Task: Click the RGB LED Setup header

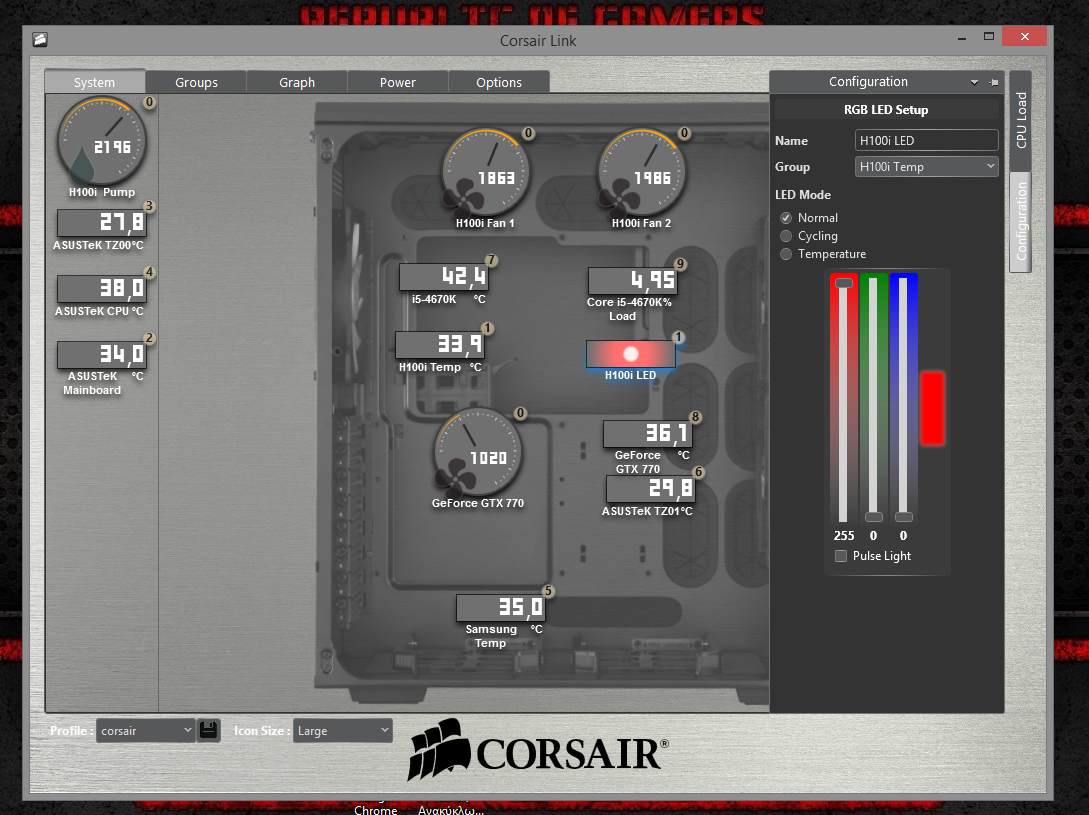Action: tap(886, 110)
